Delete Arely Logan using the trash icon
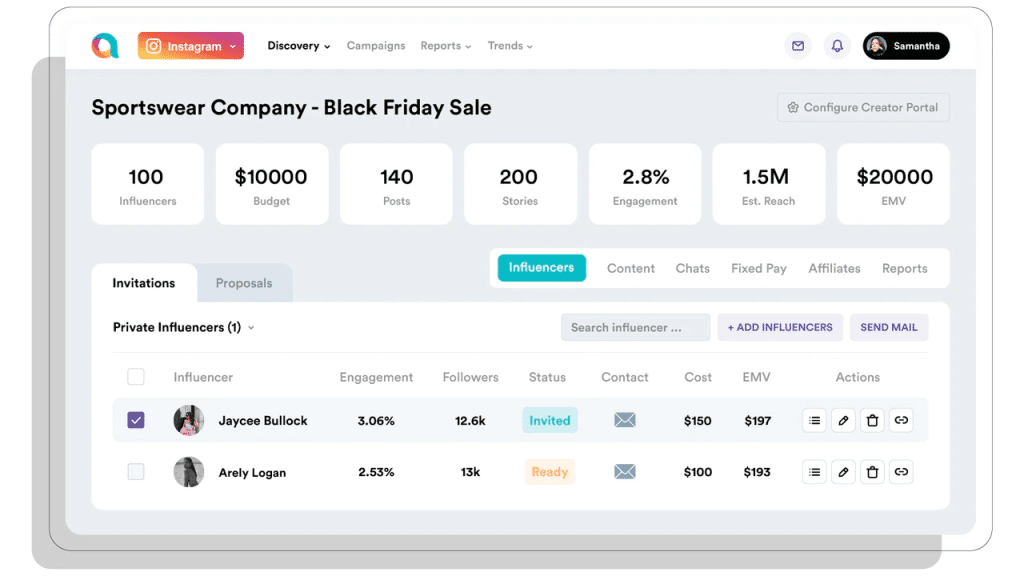The image size is (1024, 576). point(872,472)
